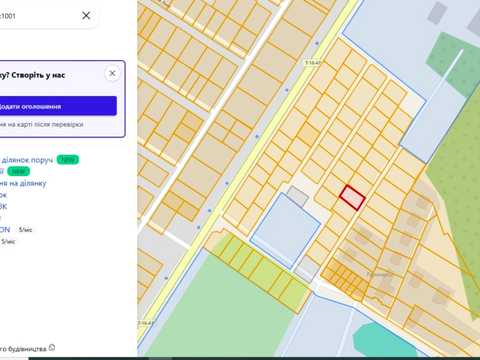Select the red-outlined parcel on the map
Viewport: 480px width, 360px height.
[x=352, y=198]
